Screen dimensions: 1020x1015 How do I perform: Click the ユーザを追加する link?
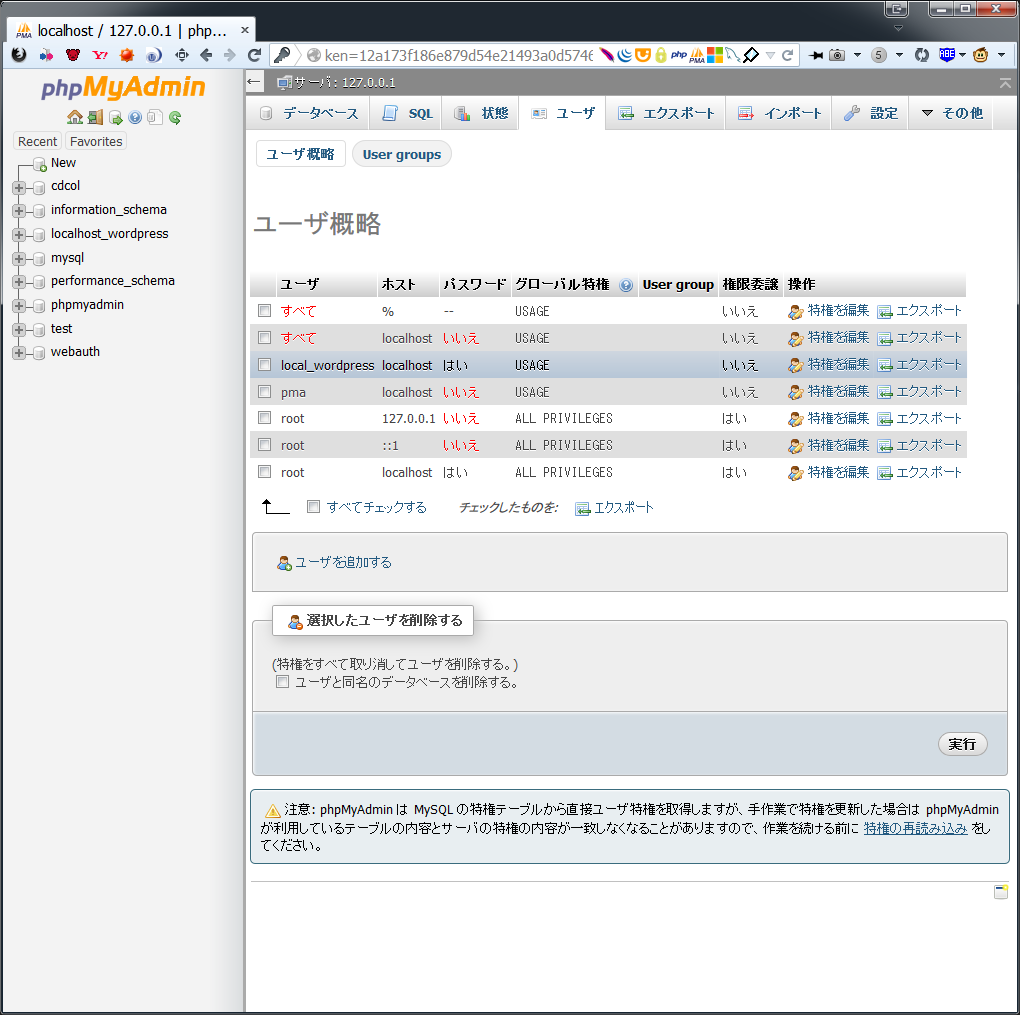point(334,562)
